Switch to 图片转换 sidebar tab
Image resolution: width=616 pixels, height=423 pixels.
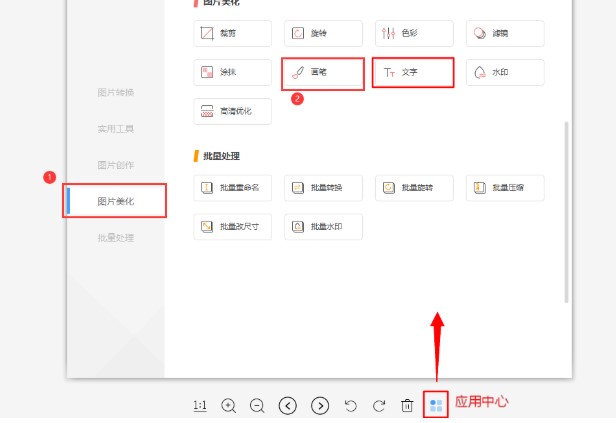[x=116, y=92]
